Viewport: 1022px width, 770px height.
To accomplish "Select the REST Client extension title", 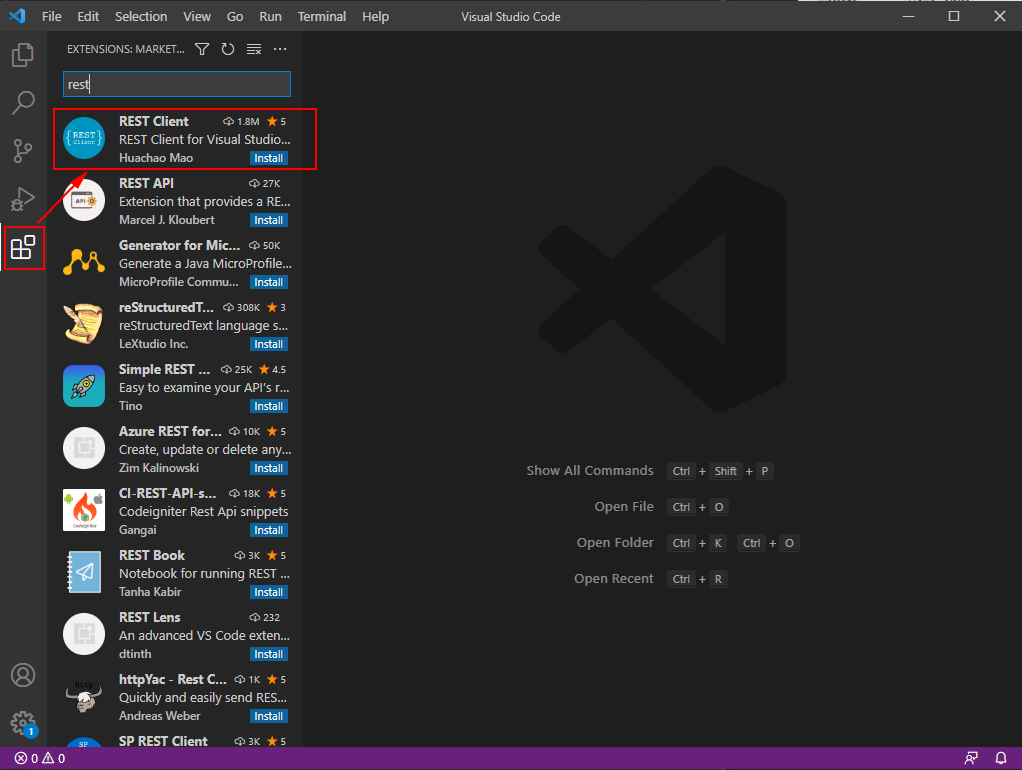I will (154, 121).
